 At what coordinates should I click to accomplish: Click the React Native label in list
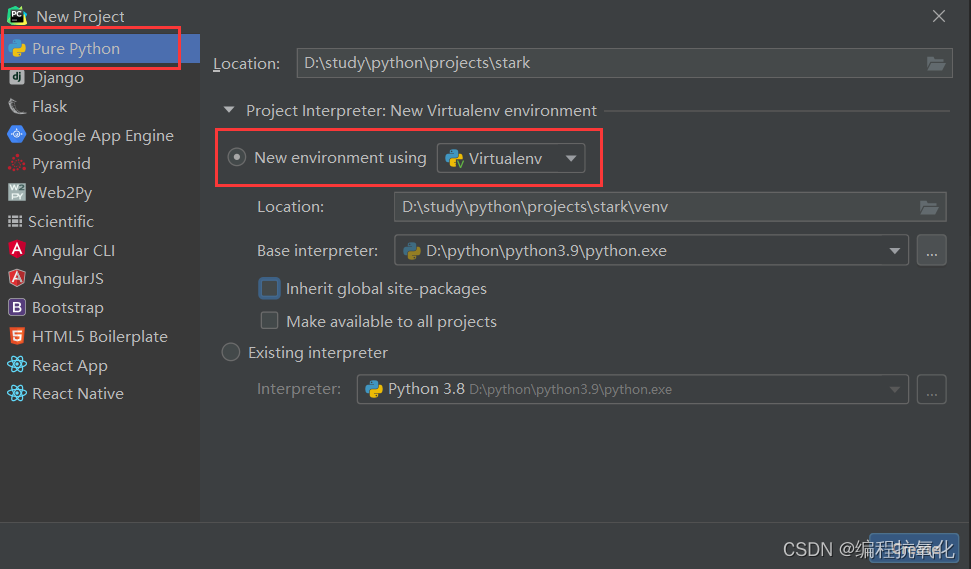(77, 393)
